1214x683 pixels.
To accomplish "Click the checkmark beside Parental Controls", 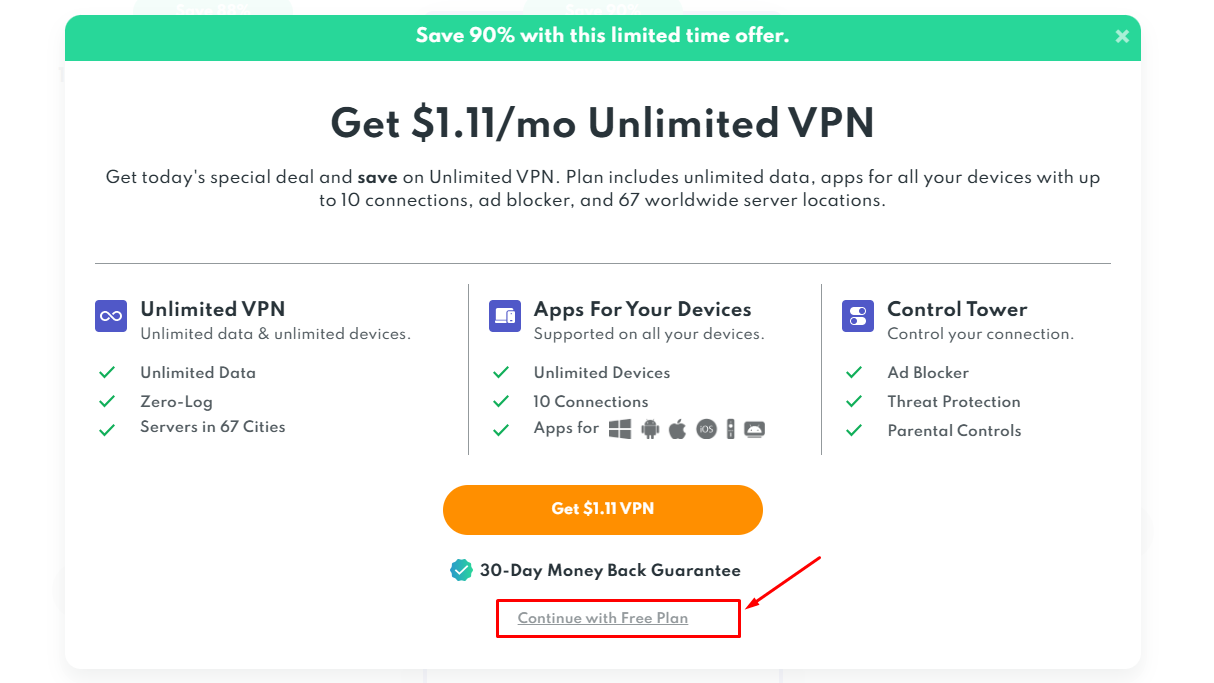I will pyautogui.click(x=853, y=430).
